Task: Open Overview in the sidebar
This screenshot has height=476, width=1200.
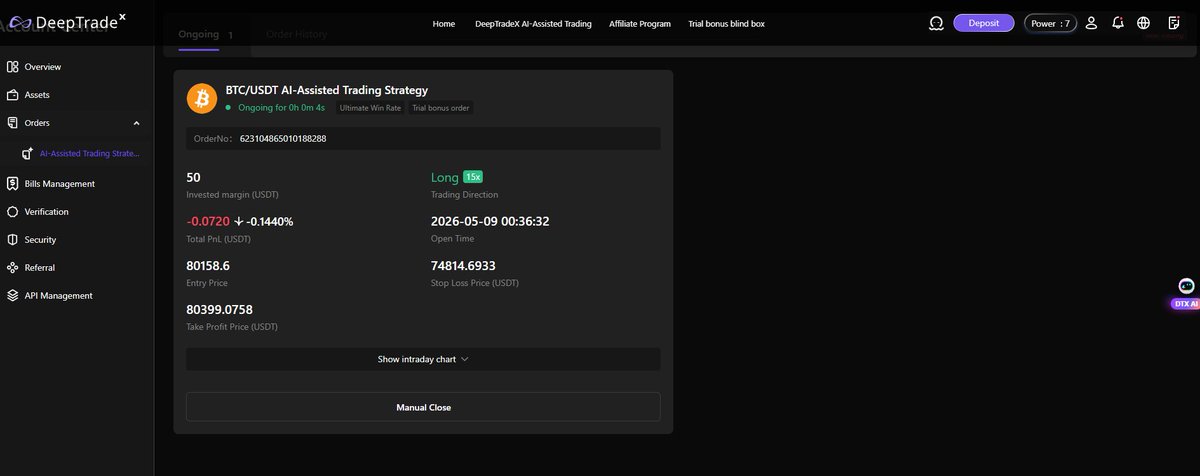Action: [x=43, y=67]
